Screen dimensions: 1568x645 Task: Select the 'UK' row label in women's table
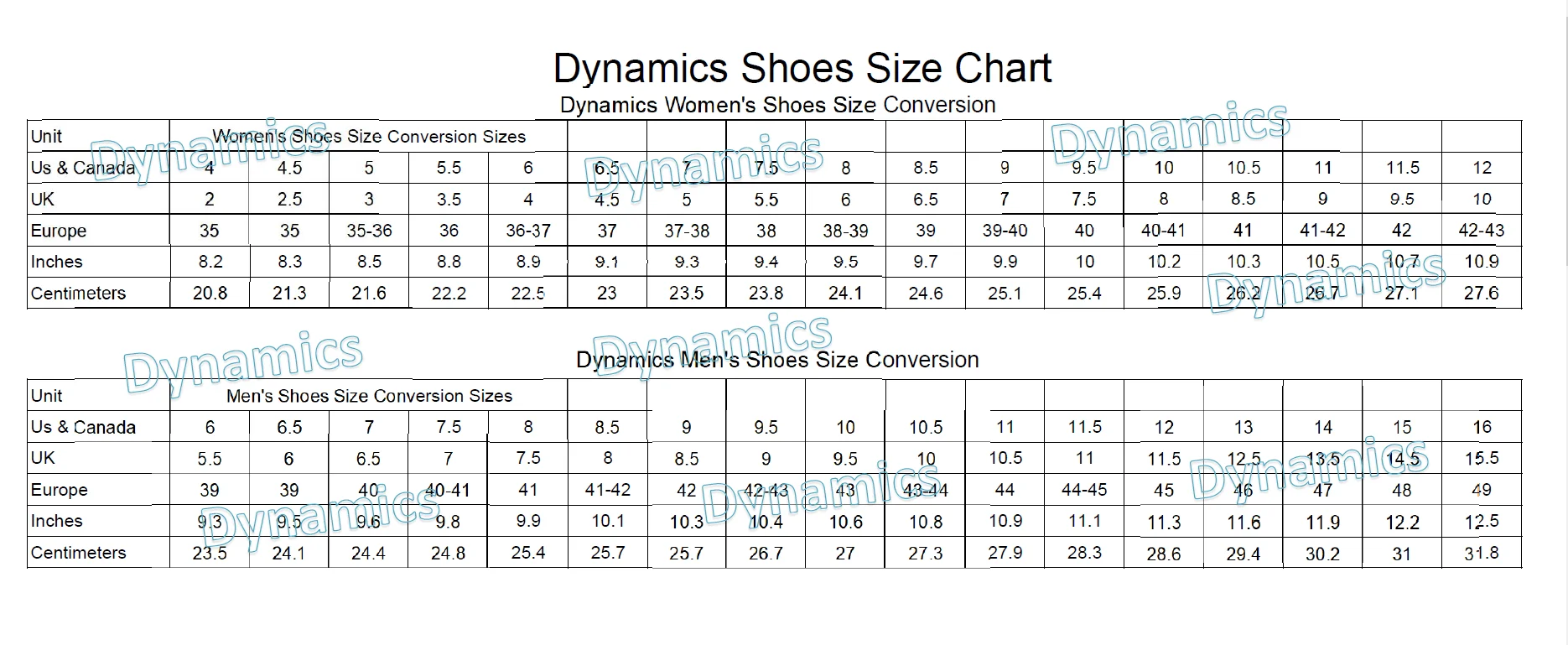pyautogui.click(x=43, y=199)
